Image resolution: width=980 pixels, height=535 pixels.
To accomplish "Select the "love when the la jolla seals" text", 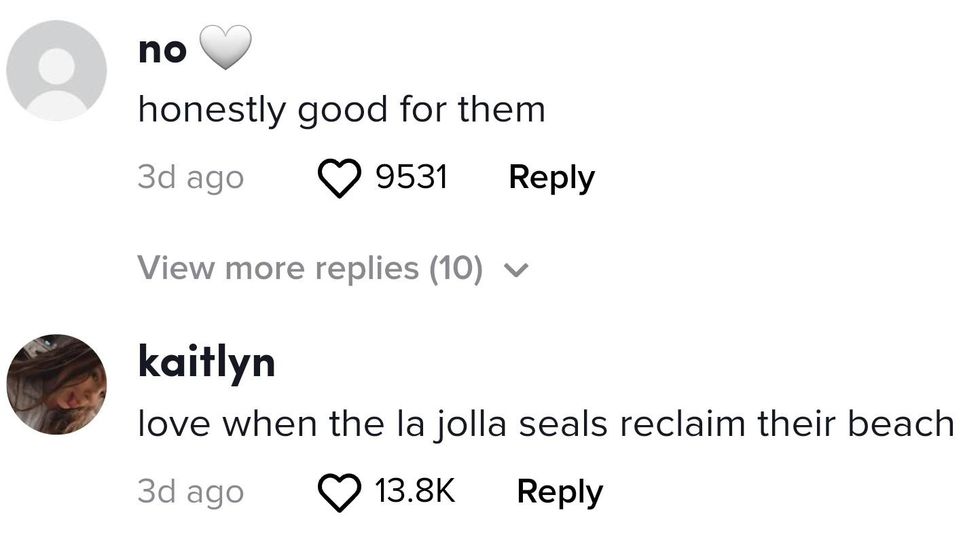I will click(x=545, y=424).
